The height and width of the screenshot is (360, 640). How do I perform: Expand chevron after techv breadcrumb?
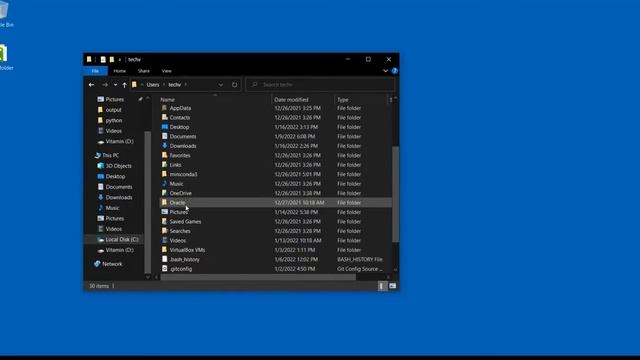[186, 84]
